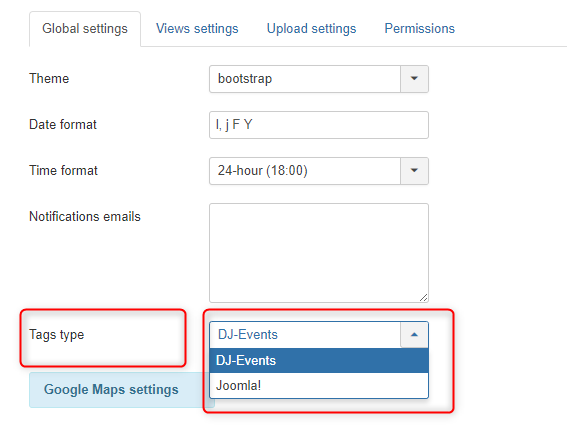Choose the Joomla! option in list
The width and height of the screenshot is (567, 440).
click(319, 385)
